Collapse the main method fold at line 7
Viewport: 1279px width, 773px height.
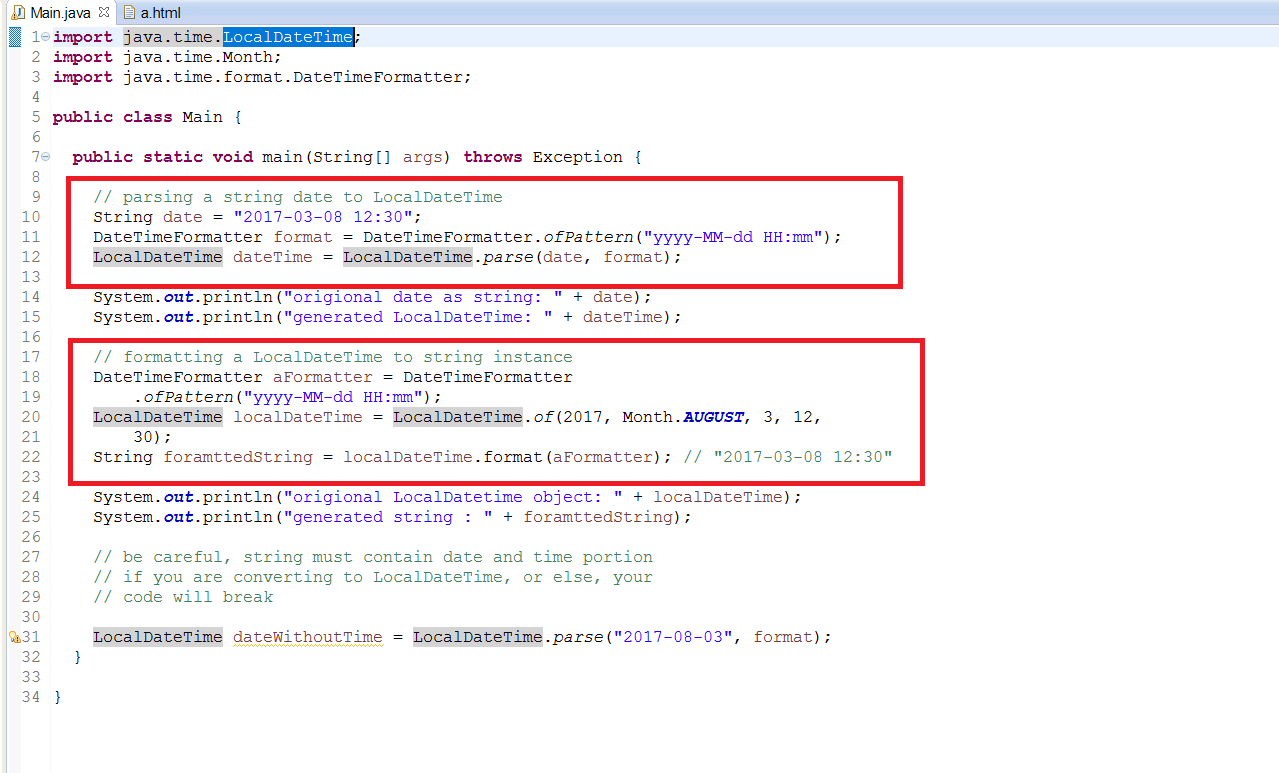click(x=44, y=157)
